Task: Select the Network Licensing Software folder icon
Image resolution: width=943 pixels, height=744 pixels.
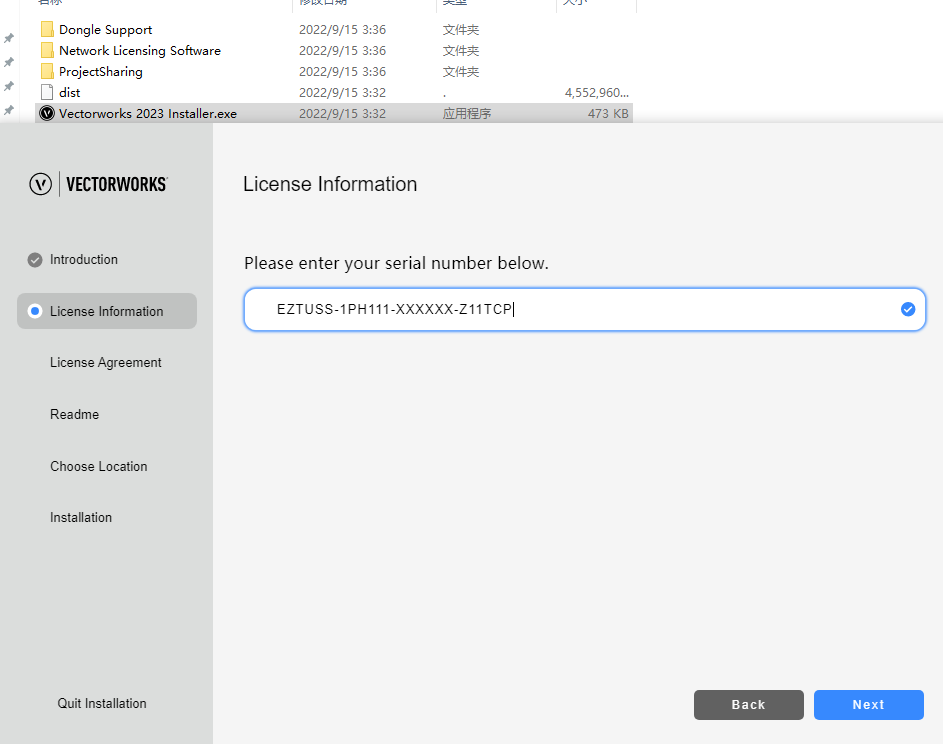Action: [47, 51]
